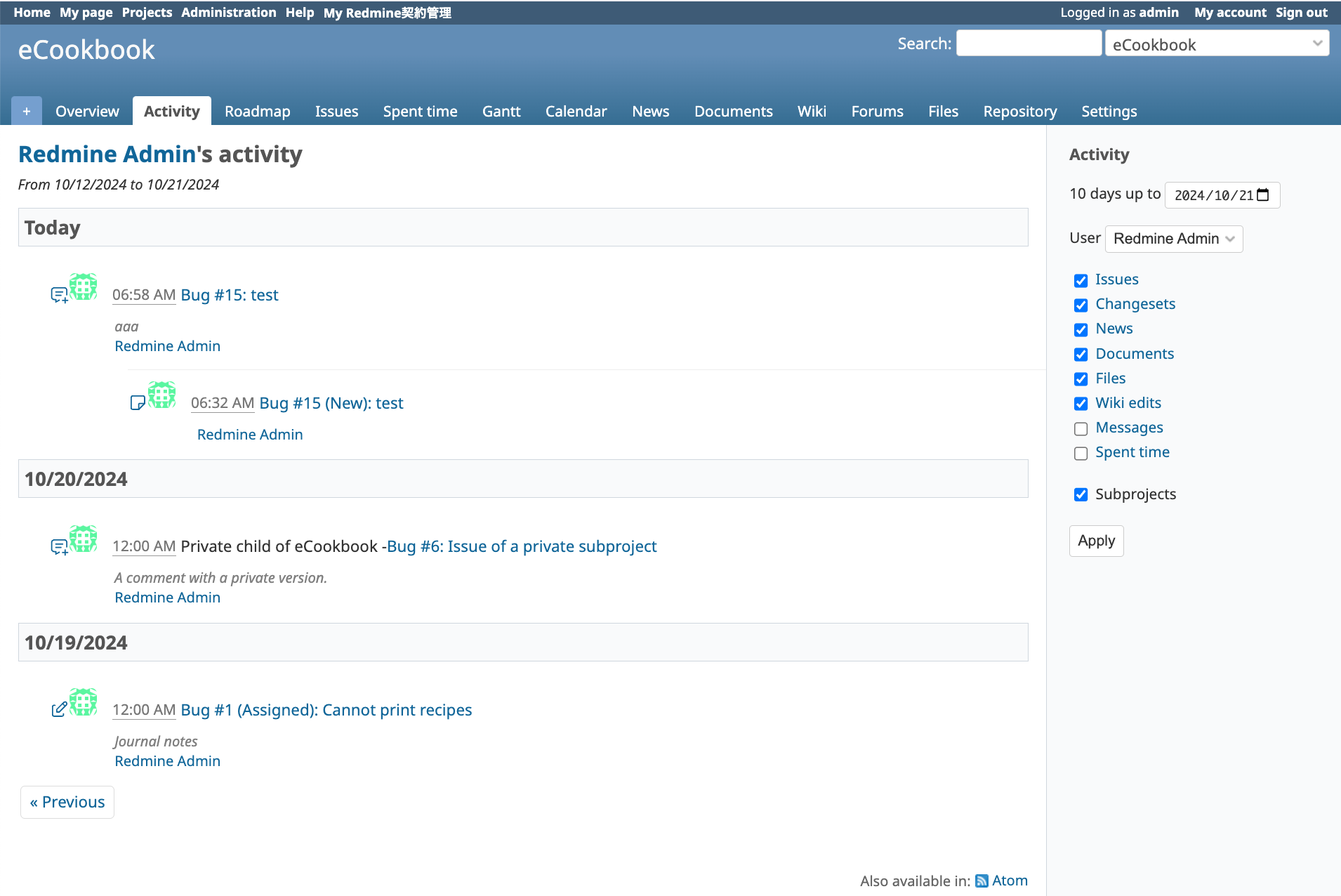The width and height of the screenshot is (1341, 896).
Task: Open the Calendar tab
Action: click(576, 111)
